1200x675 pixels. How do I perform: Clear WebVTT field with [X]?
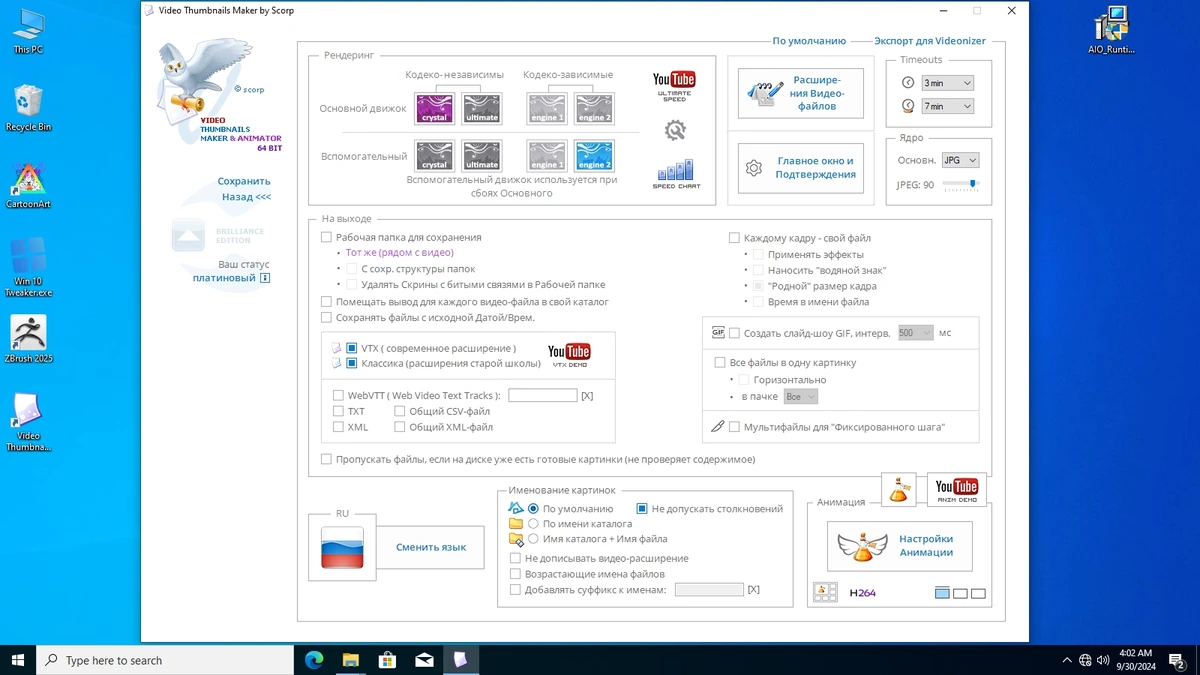click(x=587, y=396)
